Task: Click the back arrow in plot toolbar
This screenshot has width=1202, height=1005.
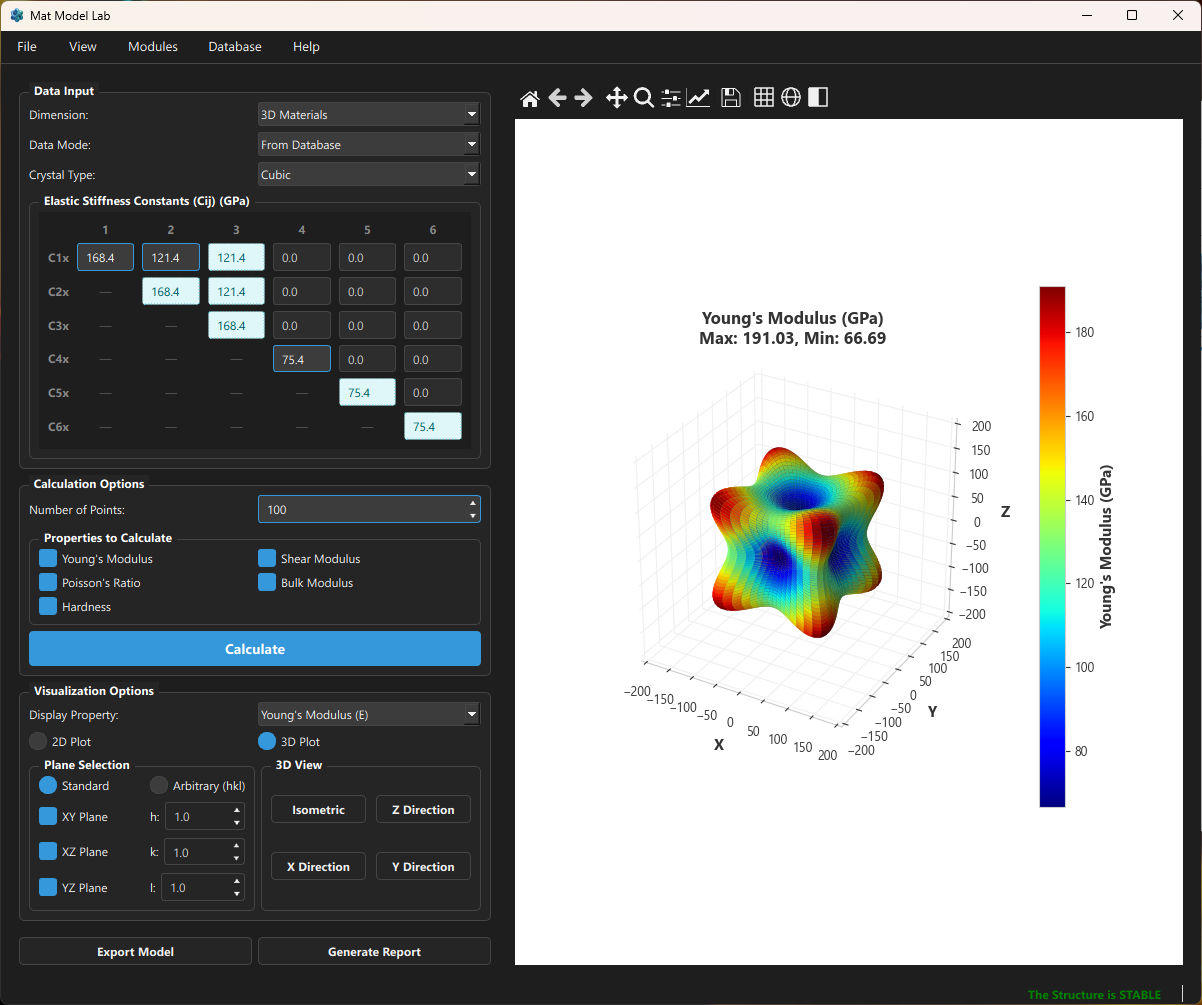Action: pyautogui.click(x=558, y=98)
